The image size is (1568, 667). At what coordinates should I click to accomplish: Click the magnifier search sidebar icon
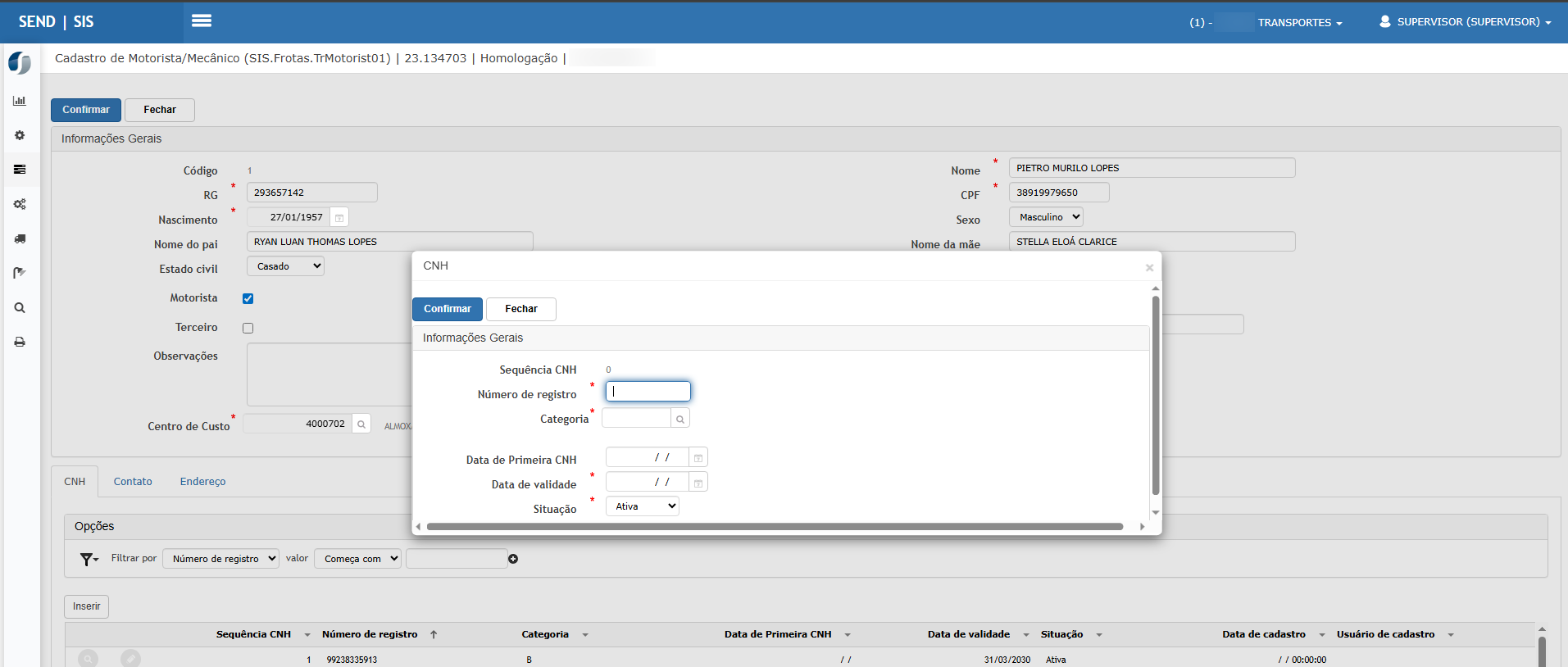pos(20,308)
